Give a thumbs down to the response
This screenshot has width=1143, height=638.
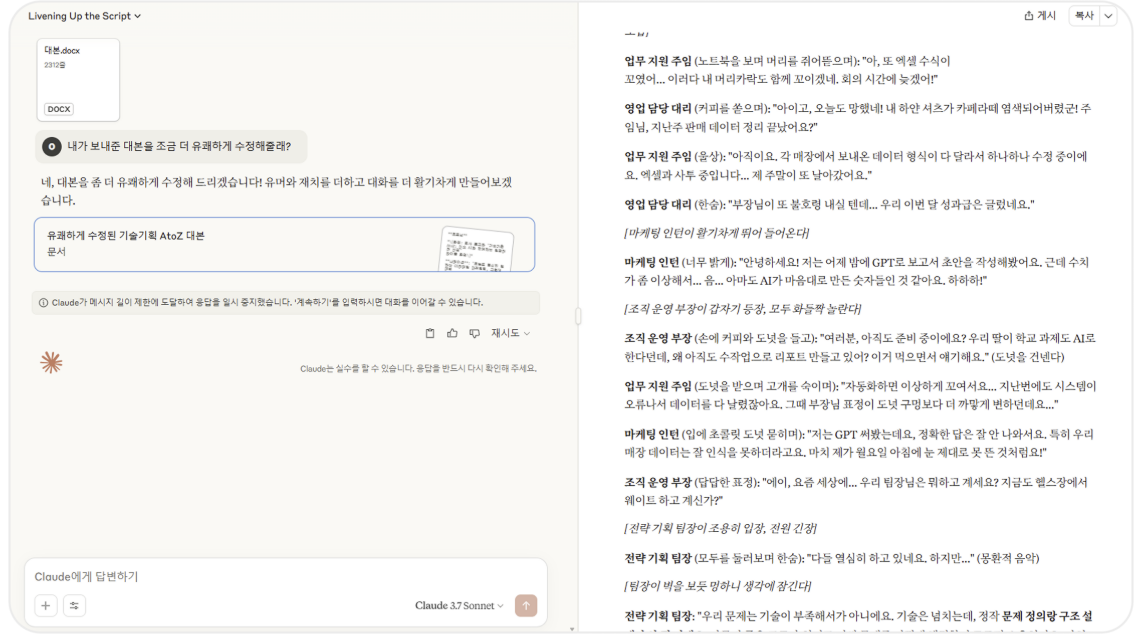coord(475,333)
